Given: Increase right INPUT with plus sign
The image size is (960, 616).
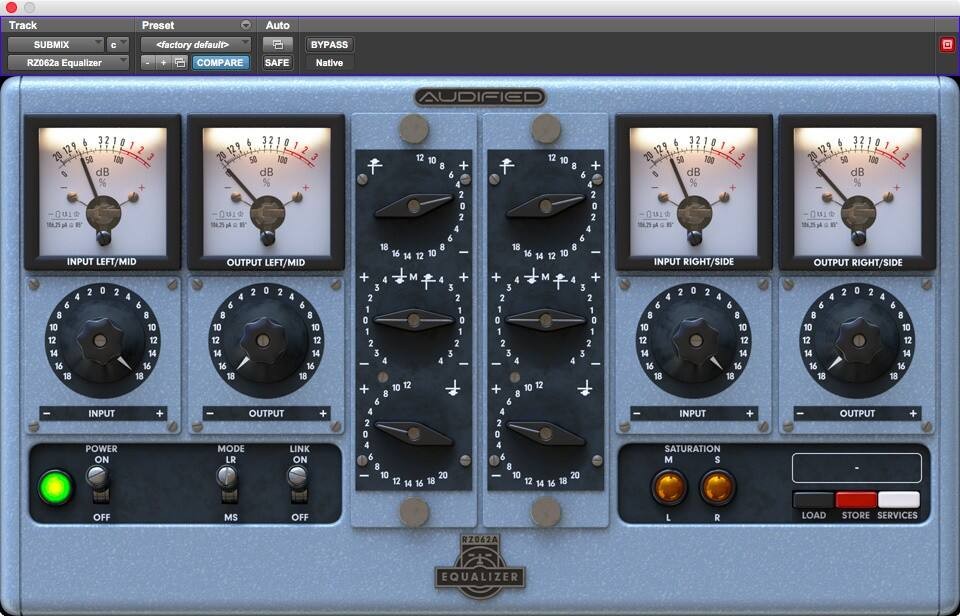Looking at the screenshot, I should coord(749,413).
